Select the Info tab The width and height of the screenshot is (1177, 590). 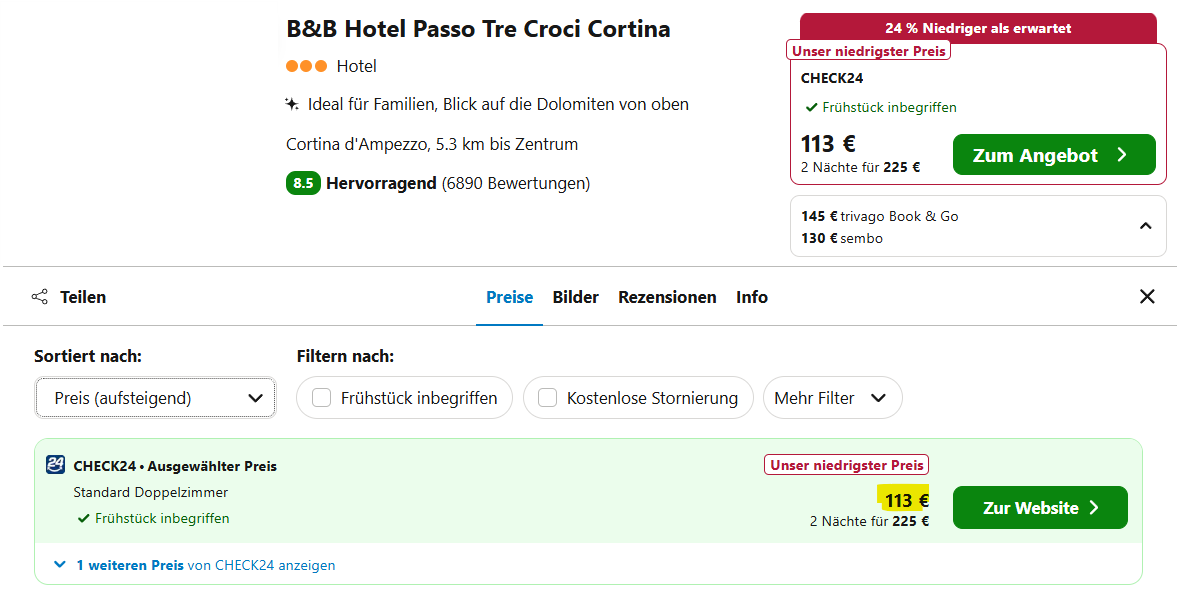(x=752, y=297)
